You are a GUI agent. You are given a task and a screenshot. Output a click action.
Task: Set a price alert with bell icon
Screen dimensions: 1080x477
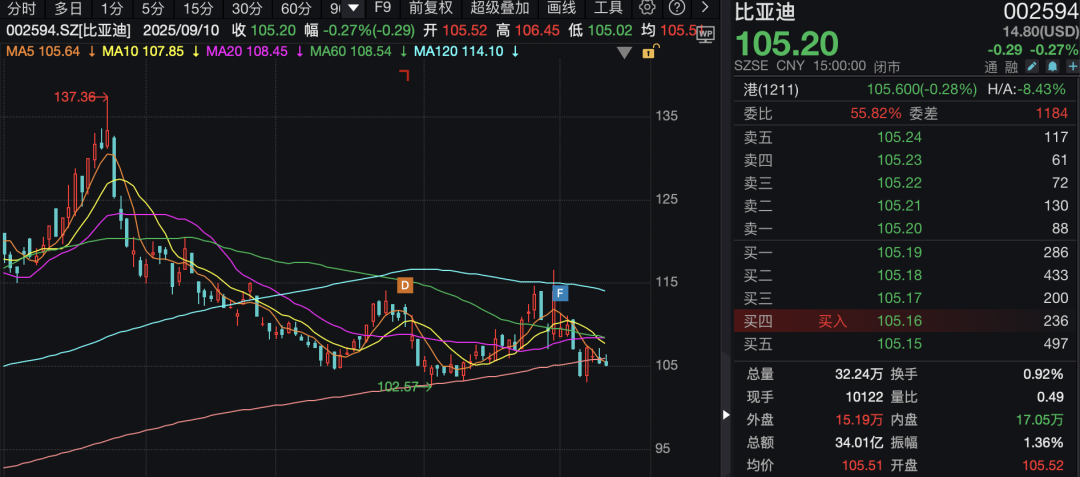pos(1052,66)
